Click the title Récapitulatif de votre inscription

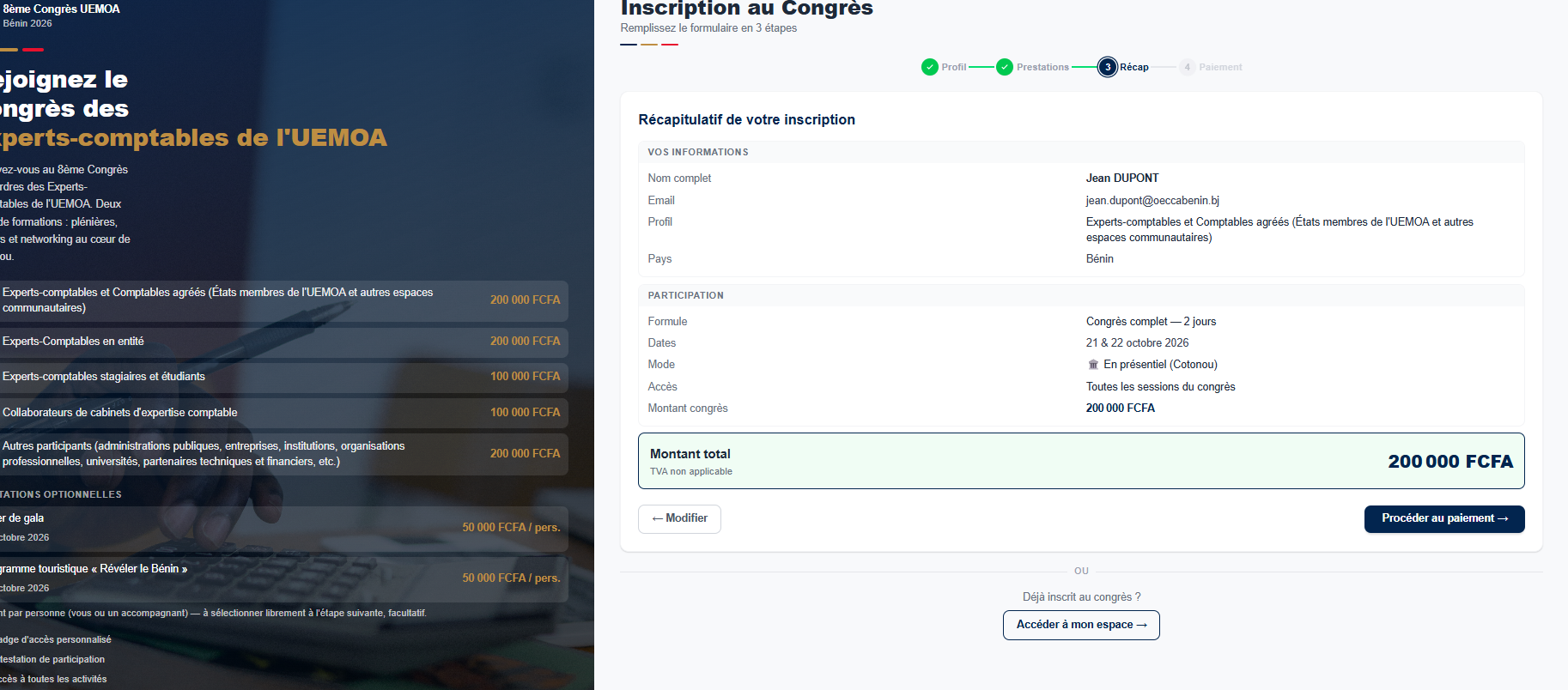coord(747,119)
